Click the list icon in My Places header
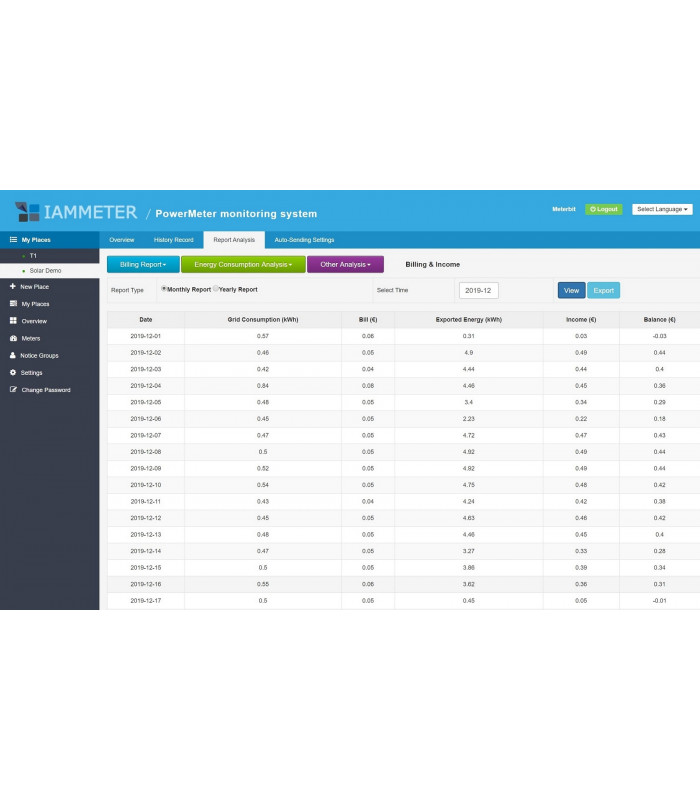Image resolution: width=700 pixels, height=800 pixels. (x=13, y=240)
